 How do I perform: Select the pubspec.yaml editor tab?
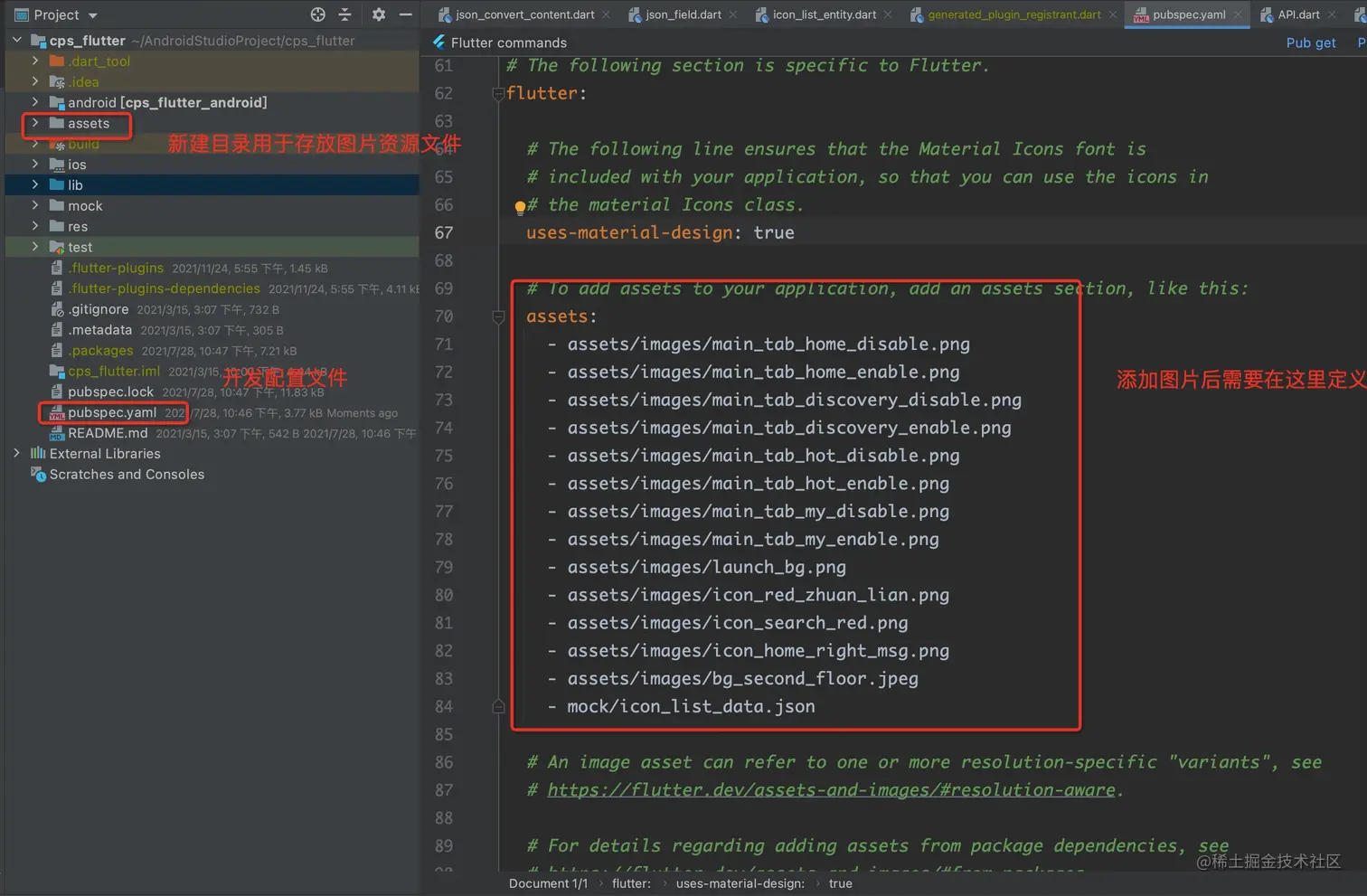click(x=1188, y=14)
